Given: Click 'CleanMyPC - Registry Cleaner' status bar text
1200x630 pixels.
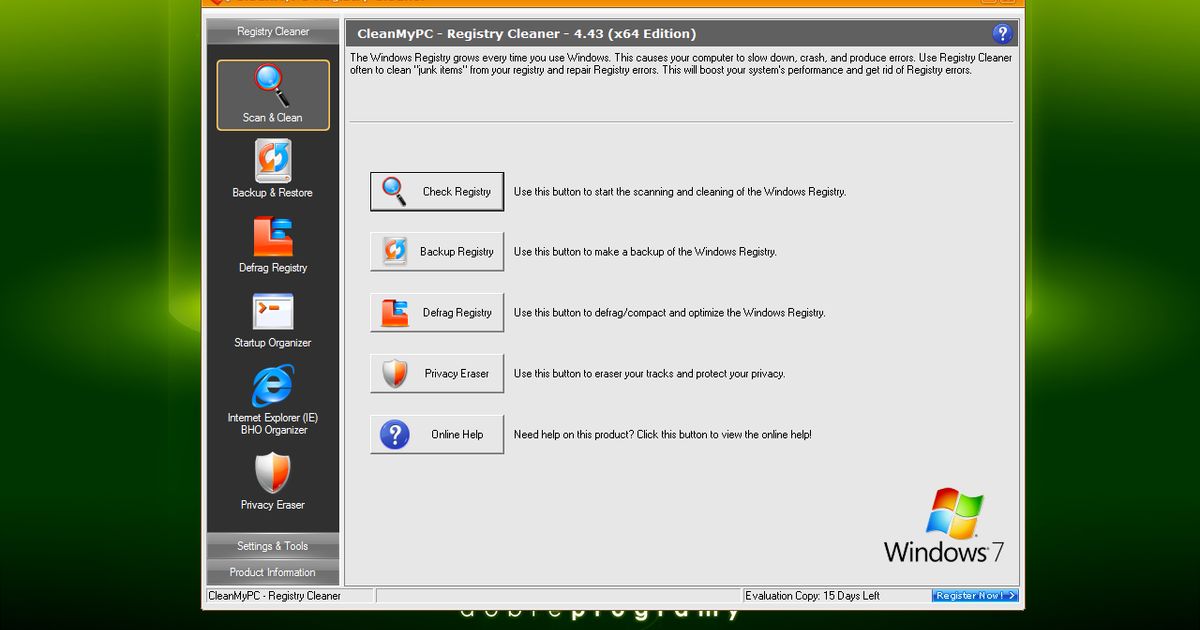Looking at the screenshot, I should 274,596.
